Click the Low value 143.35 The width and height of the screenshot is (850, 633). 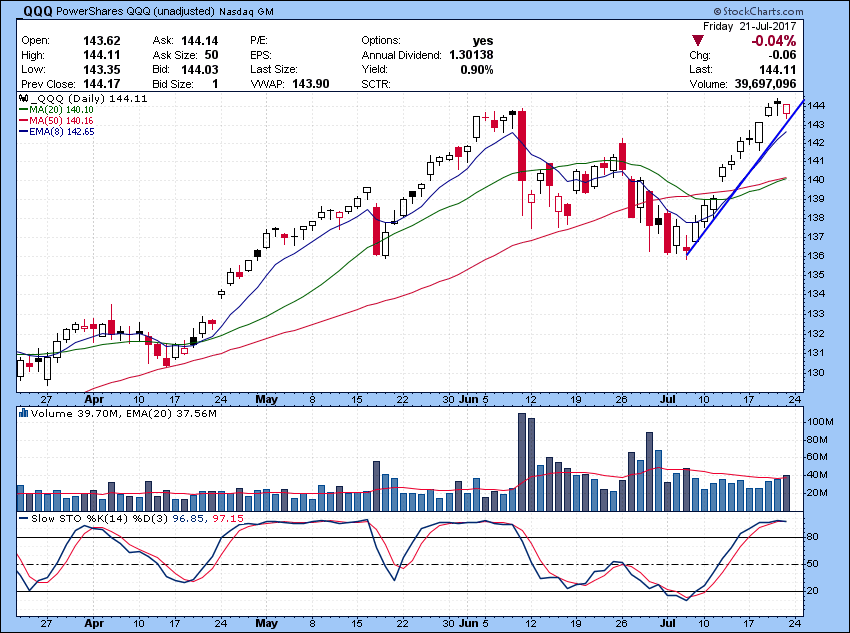coord(102,69)
